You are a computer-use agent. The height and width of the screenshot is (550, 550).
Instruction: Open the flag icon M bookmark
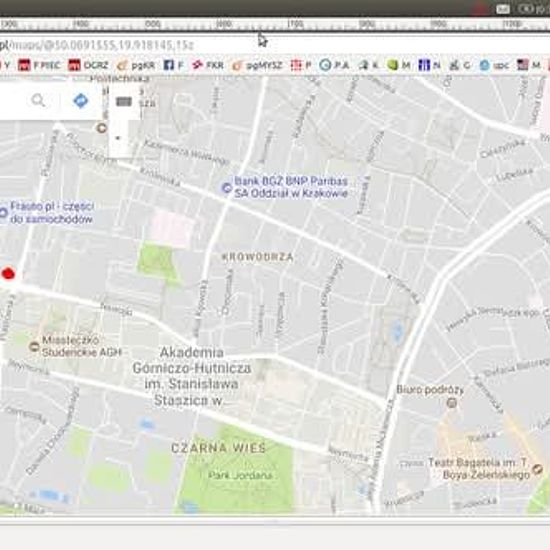click(528, 65)
